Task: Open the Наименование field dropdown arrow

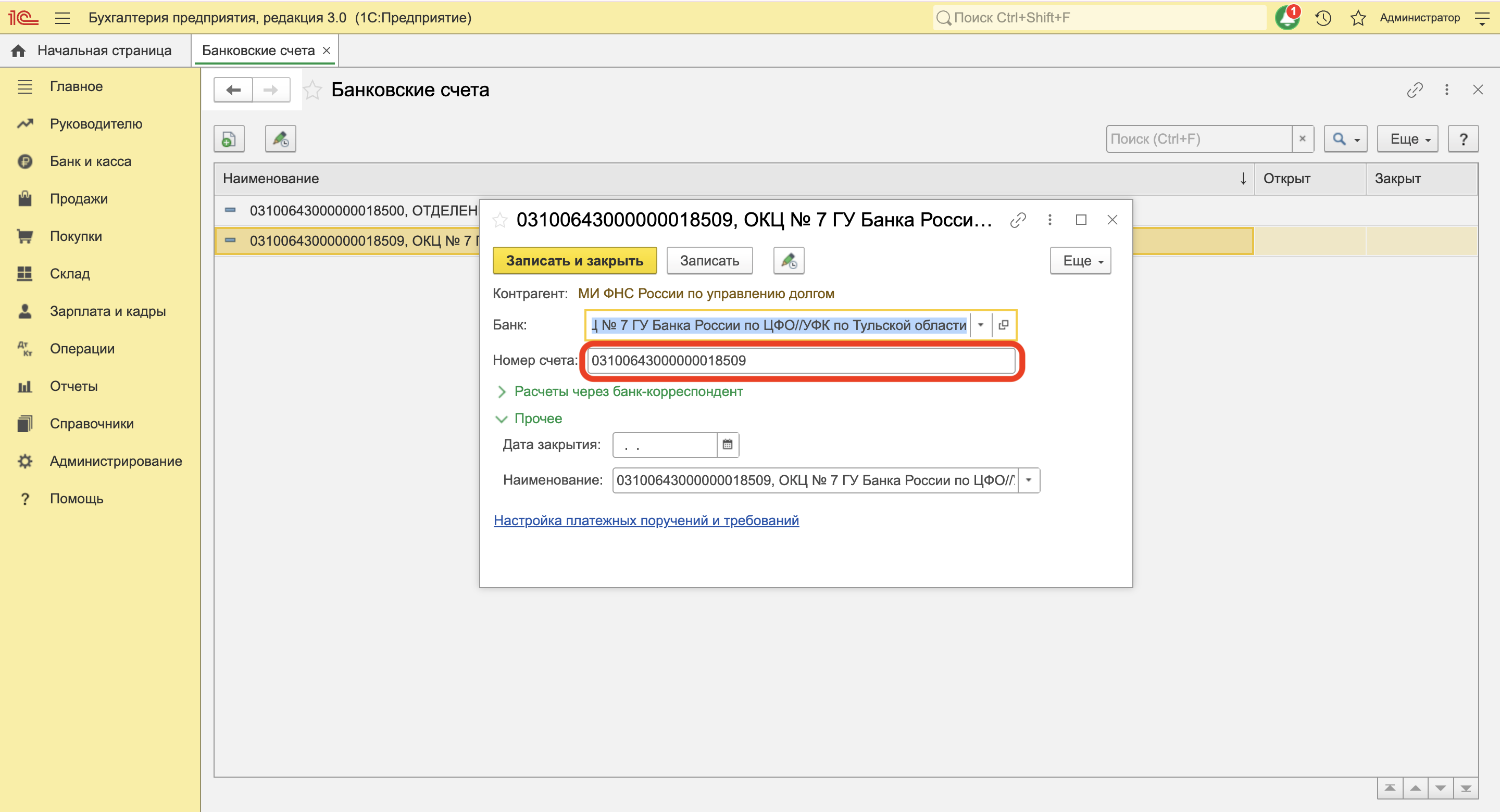Action: click(x=1029, y=480)
